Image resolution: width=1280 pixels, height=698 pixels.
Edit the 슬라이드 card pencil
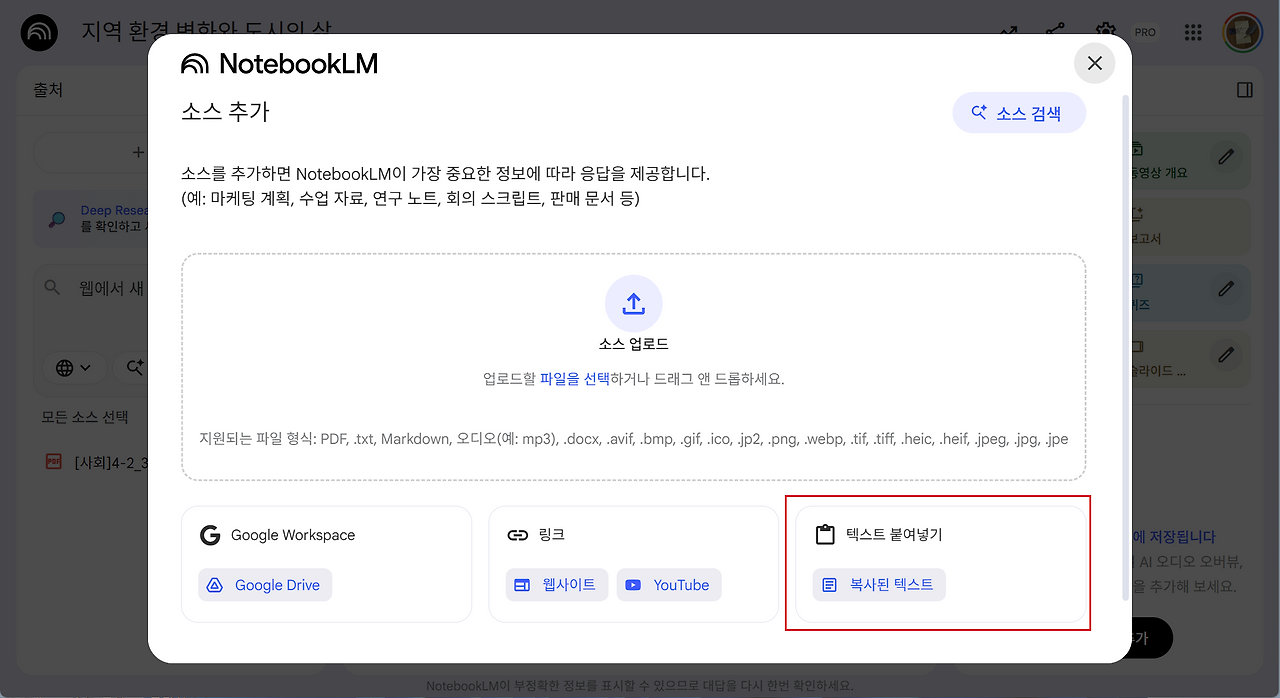tap(1226, 355)
